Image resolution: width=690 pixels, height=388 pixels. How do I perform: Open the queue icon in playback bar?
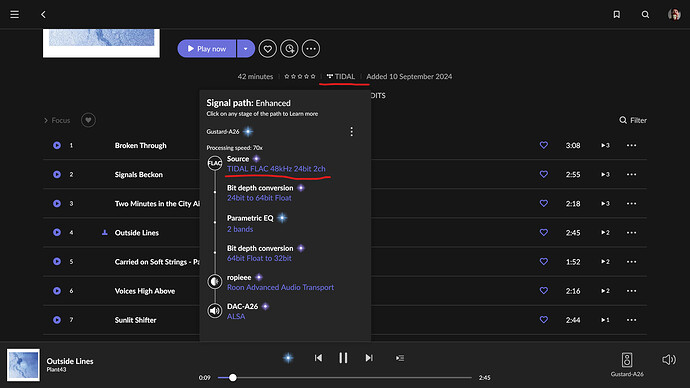click(x=400, y=358)
